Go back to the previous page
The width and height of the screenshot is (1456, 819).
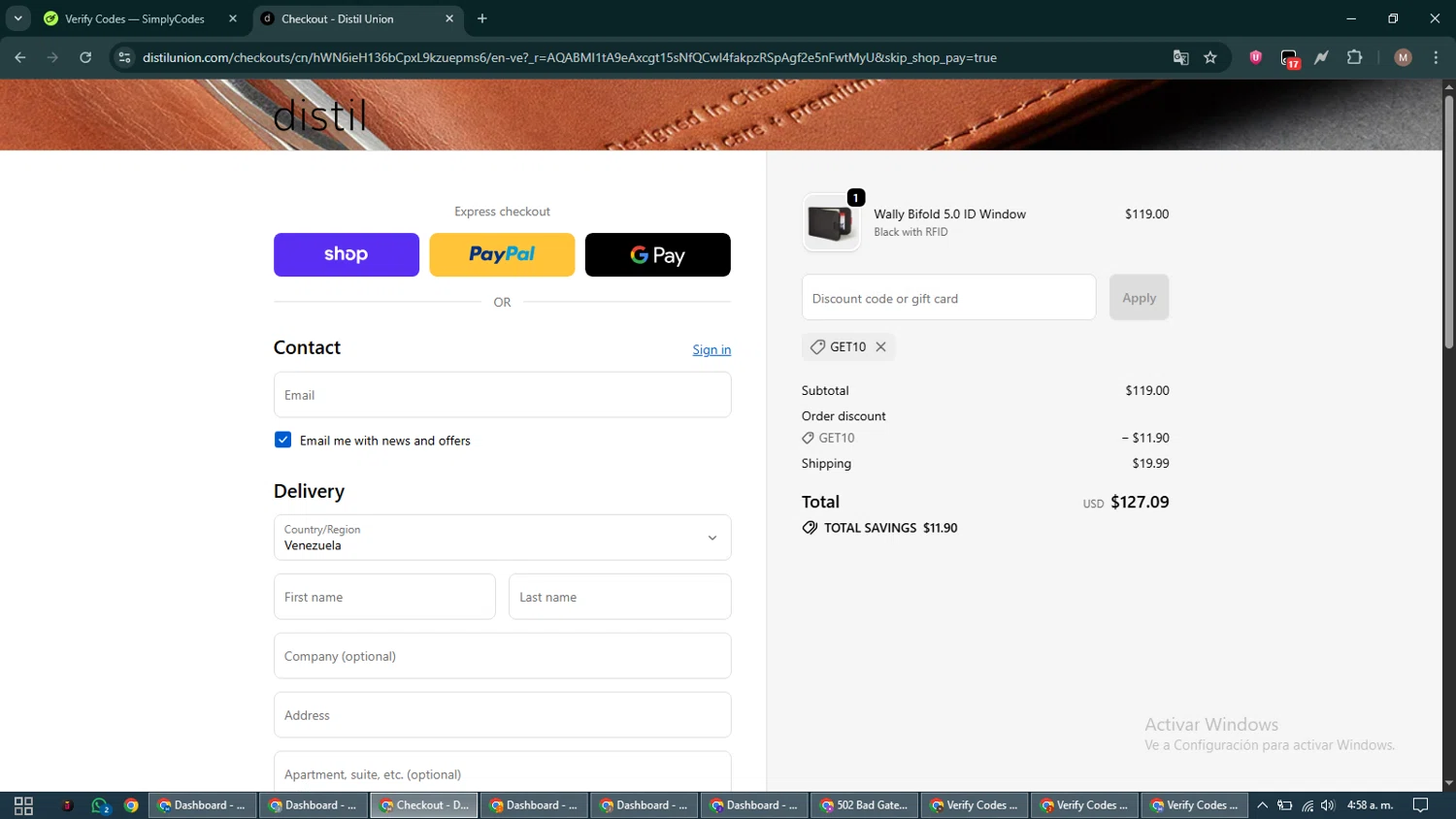point(20,57)
